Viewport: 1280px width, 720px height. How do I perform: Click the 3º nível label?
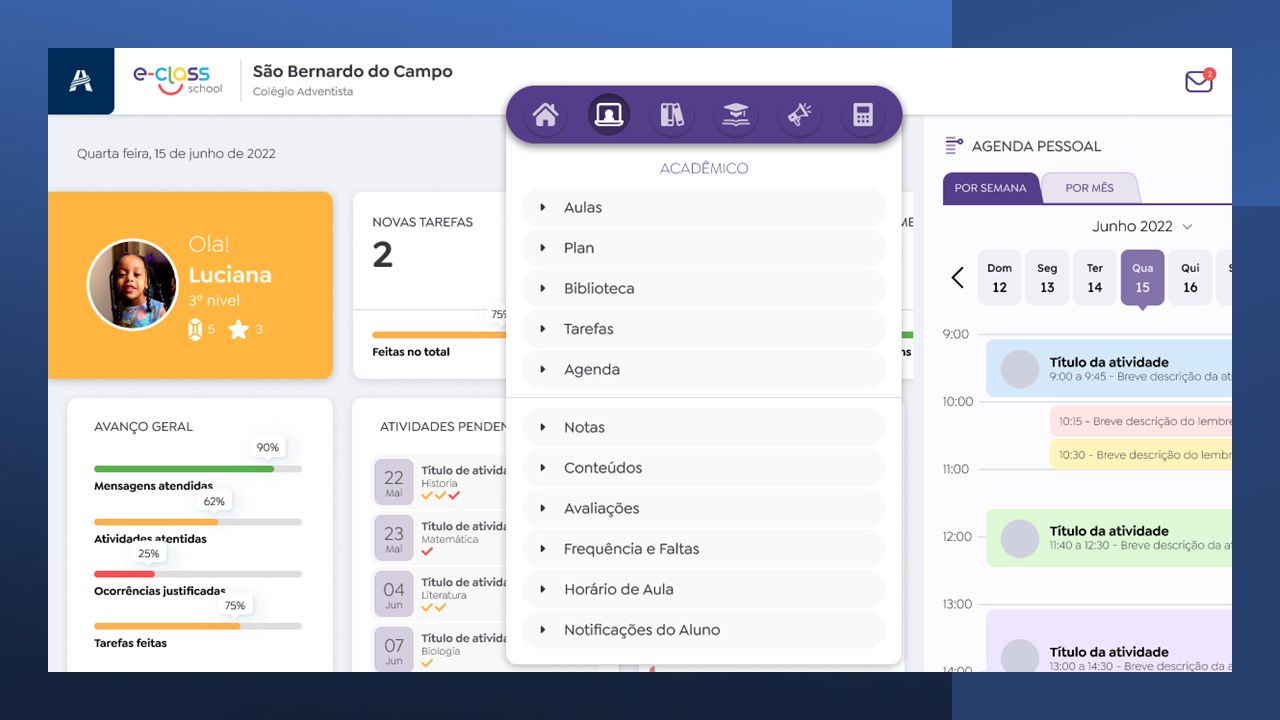point(214,300)
